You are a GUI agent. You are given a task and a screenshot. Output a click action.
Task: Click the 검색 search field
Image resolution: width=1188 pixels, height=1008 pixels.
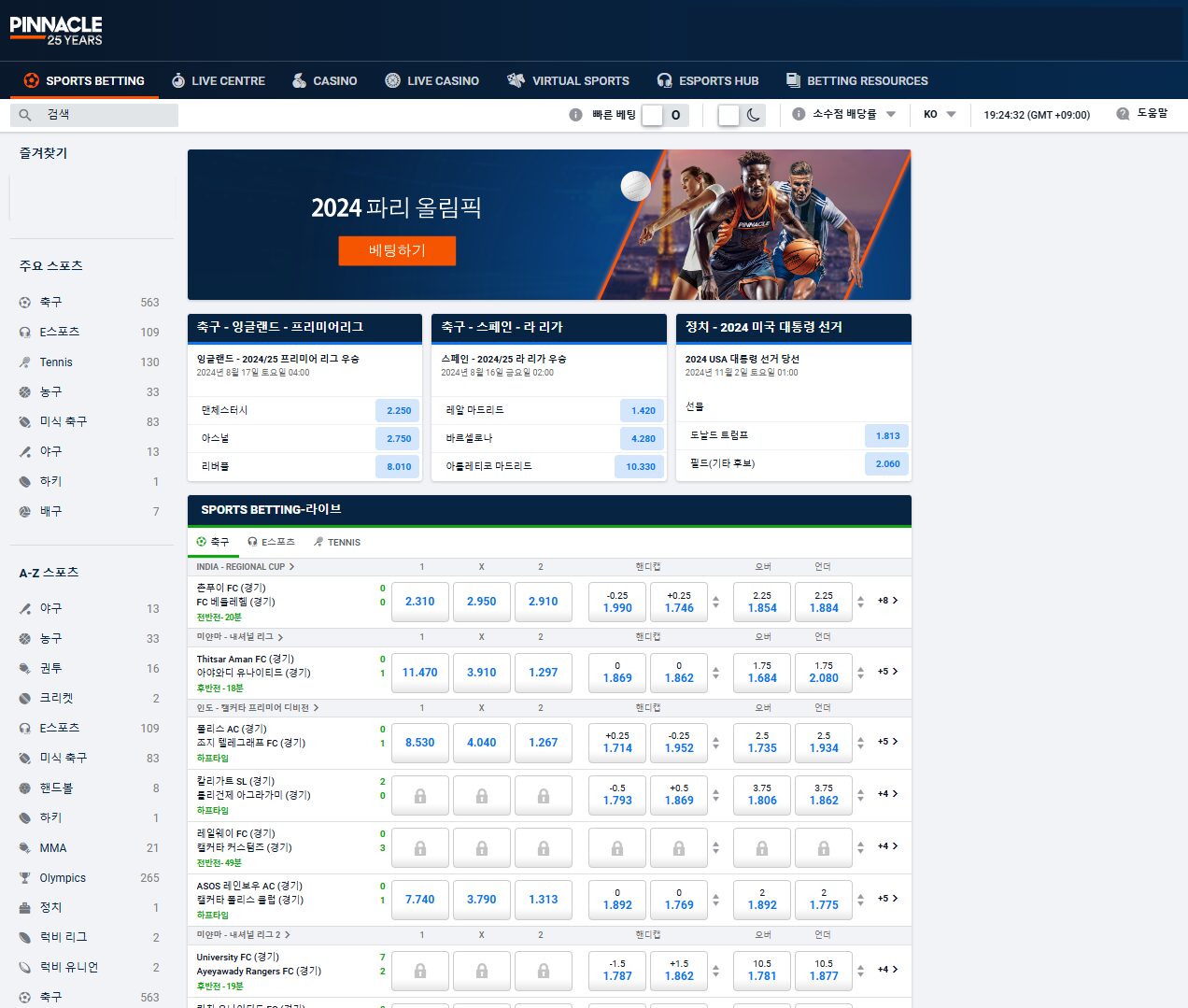tap(94, 115)
